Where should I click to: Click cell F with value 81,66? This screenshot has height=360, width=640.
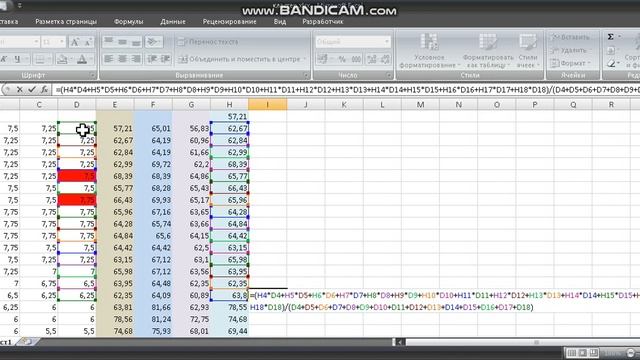pyautogui.click(x=153, y=307)
